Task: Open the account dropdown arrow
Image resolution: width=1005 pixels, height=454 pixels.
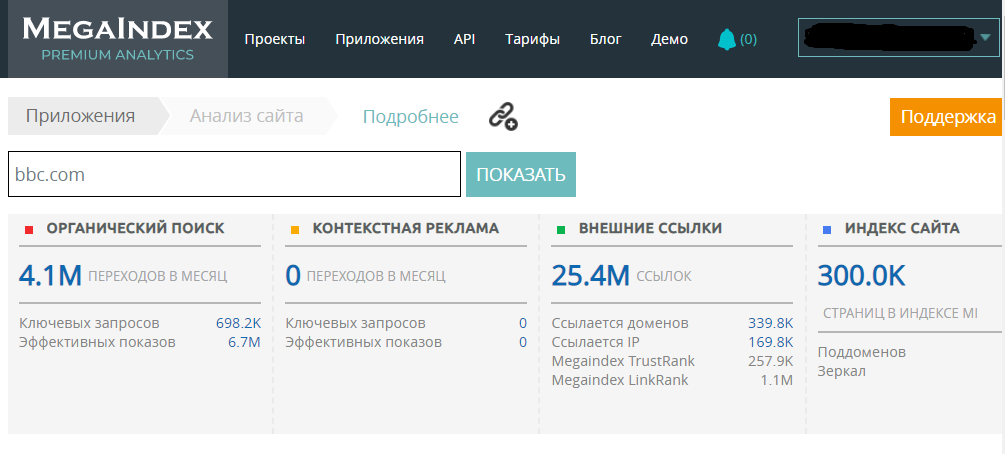Action: (x=985, y=38)
